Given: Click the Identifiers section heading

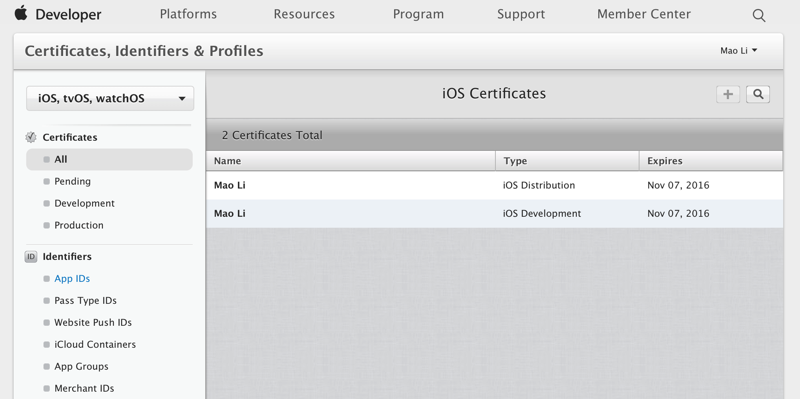Looking at the screenshot, I should [67, 257].
